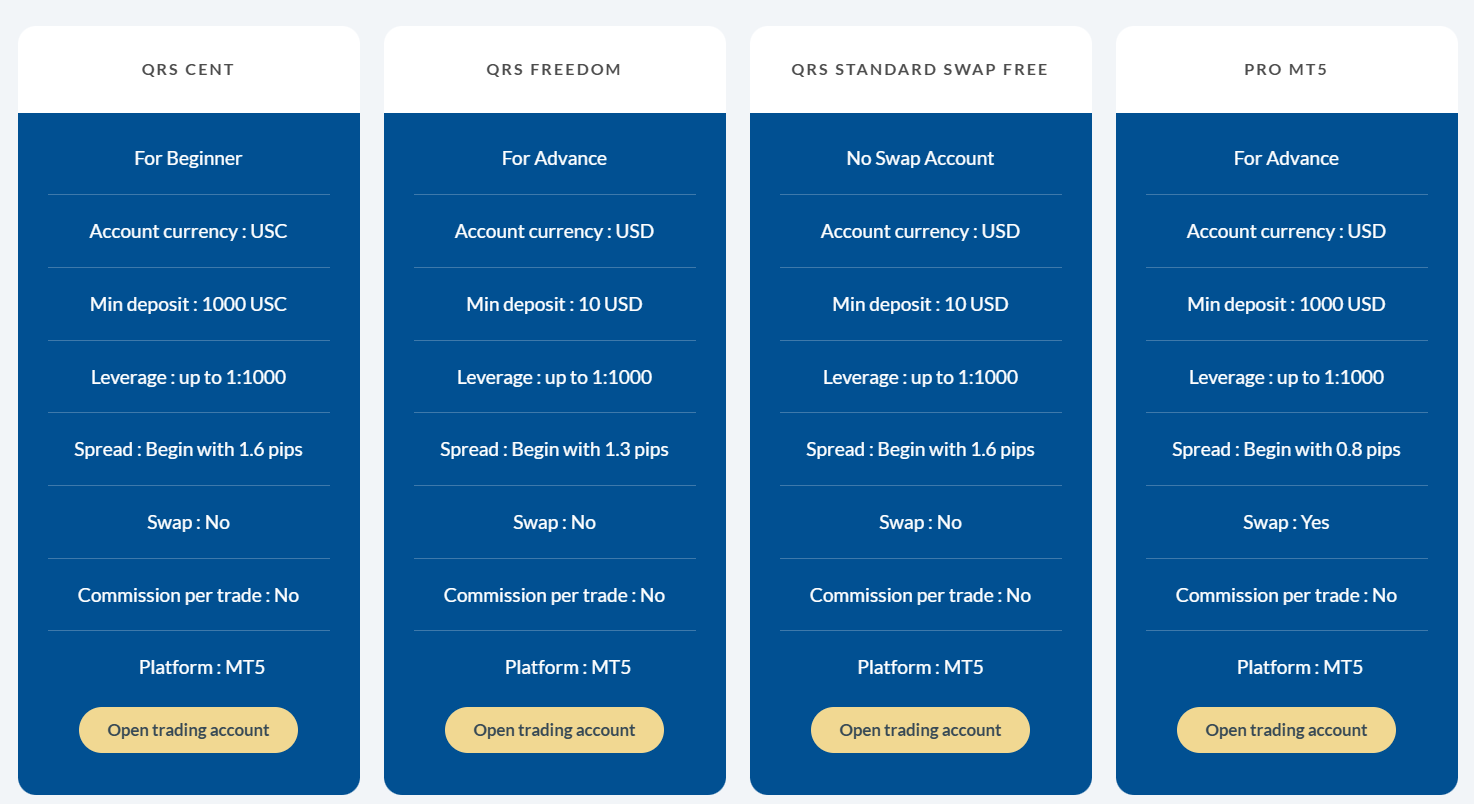
Task: Open trading account for QRS Cent
Action: coord(188,730)
